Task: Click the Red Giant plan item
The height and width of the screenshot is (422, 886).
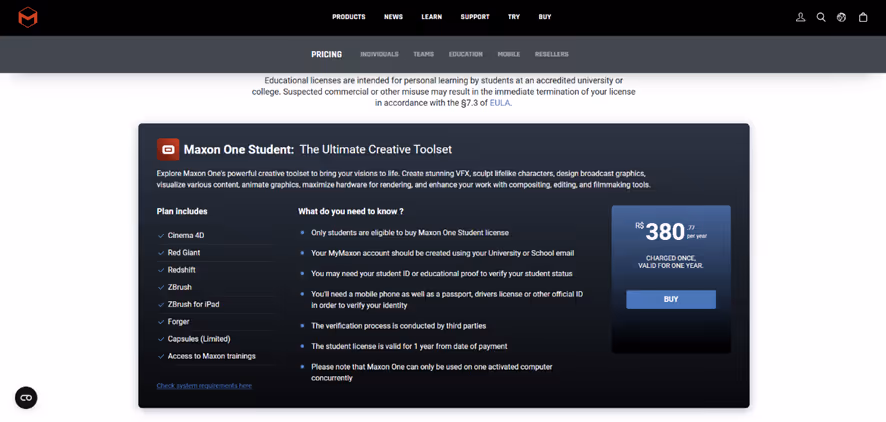Action: pos(184,253)
